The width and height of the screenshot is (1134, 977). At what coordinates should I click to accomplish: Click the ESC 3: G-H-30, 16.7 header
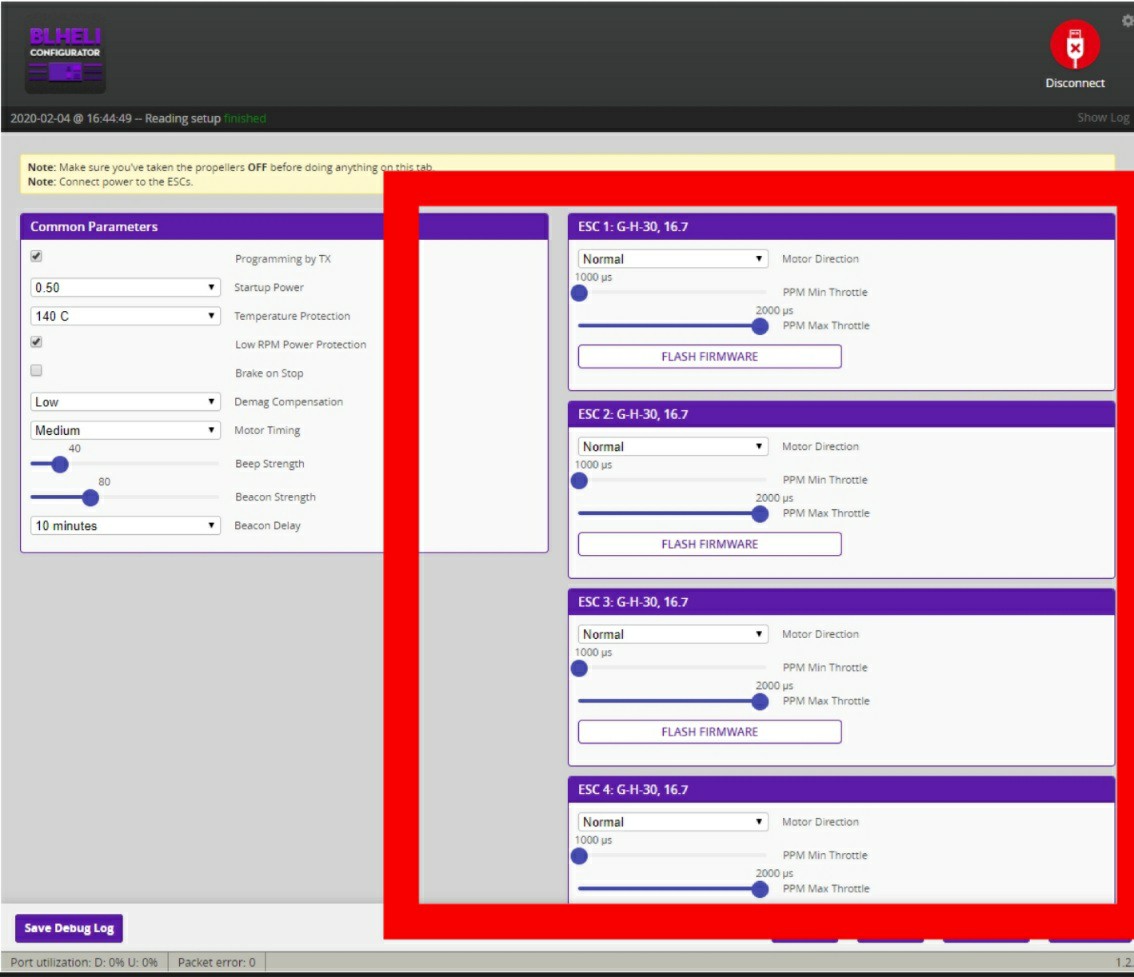[841, 602]
